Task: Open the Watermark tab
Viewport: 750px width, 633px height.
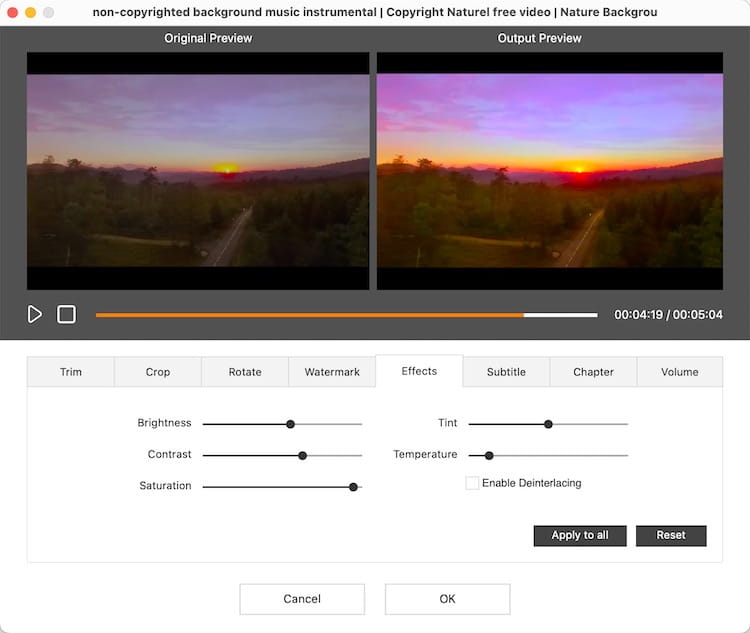Action: tap(332, 372)
